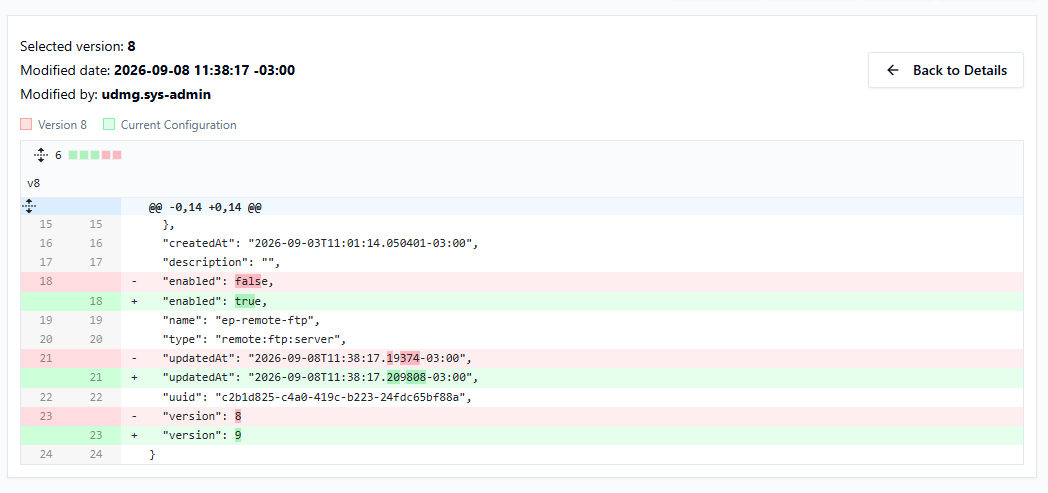The height and width of the screenshot is (493, 1048).
Task: Click the "name": "ep-remote-ftp" line
Action: [522, 321]
